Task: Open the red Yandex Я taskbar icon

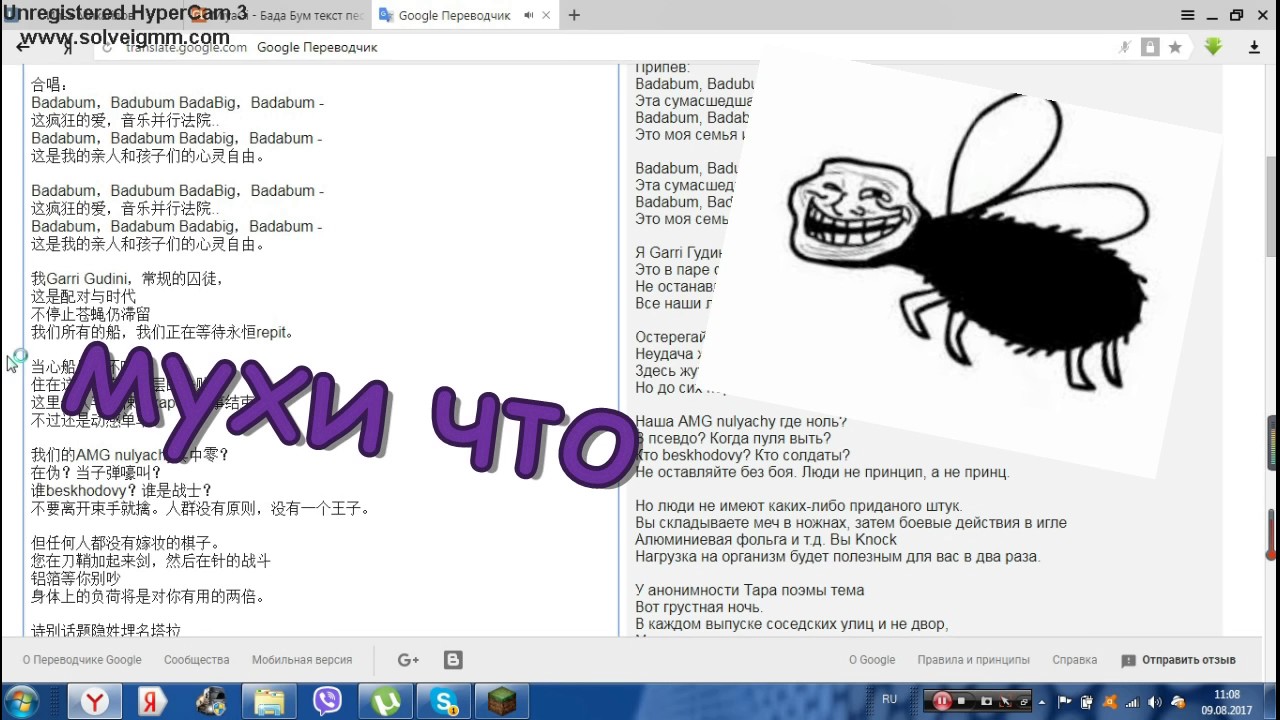Action: (x=153, y=701)
